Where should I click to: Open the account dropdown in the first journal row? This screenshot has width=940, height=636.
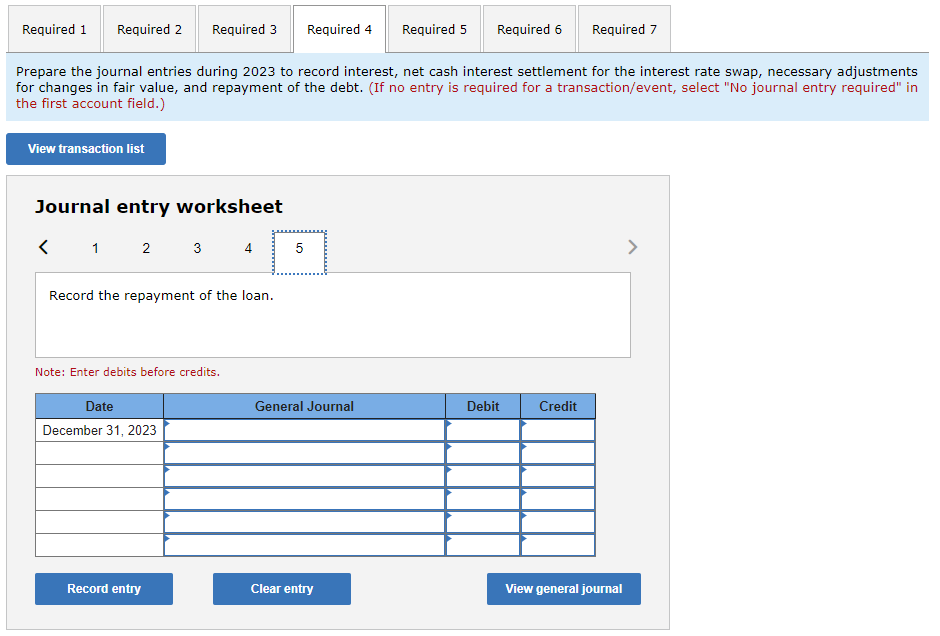click(304, 429)
